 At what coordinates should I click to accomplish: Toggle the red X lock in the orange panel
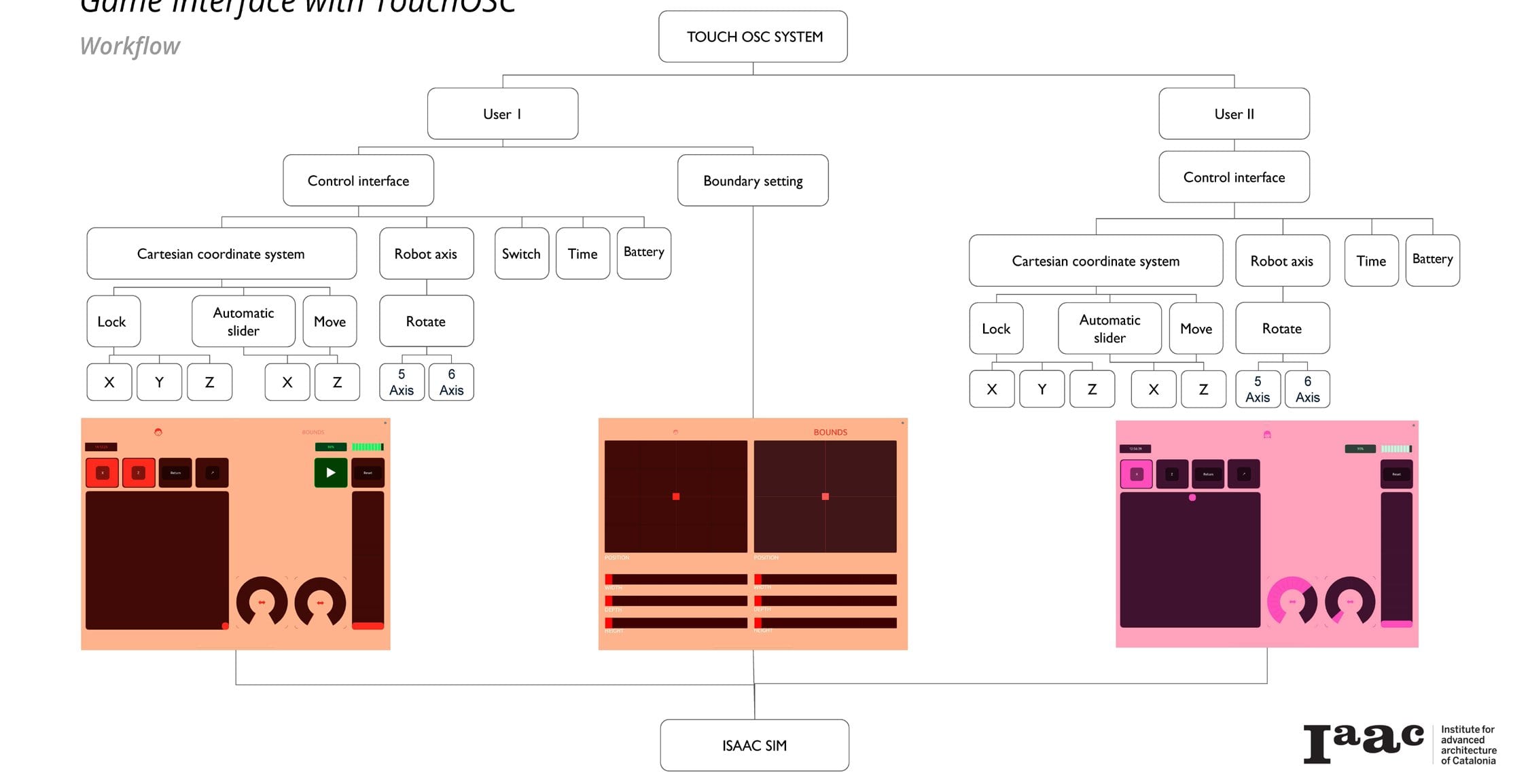[x=103, y=473]
